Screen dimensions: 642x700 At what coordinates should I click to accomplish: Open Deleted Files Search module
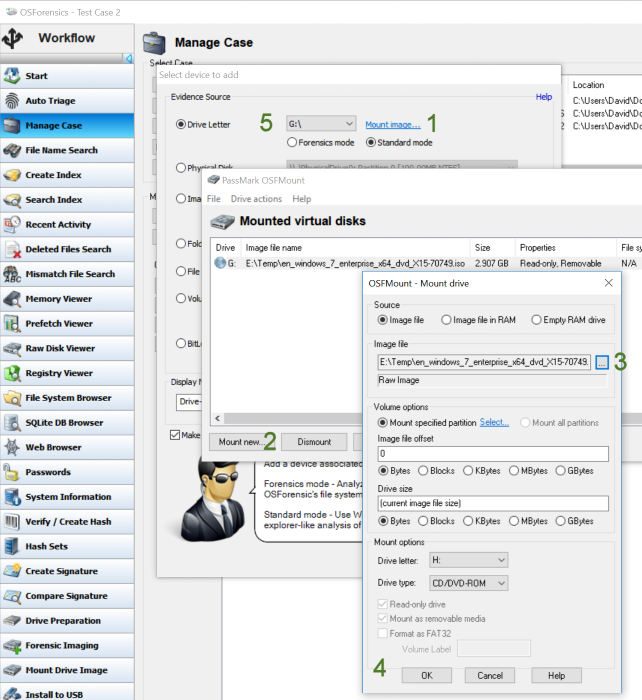(x=67, y=249)
